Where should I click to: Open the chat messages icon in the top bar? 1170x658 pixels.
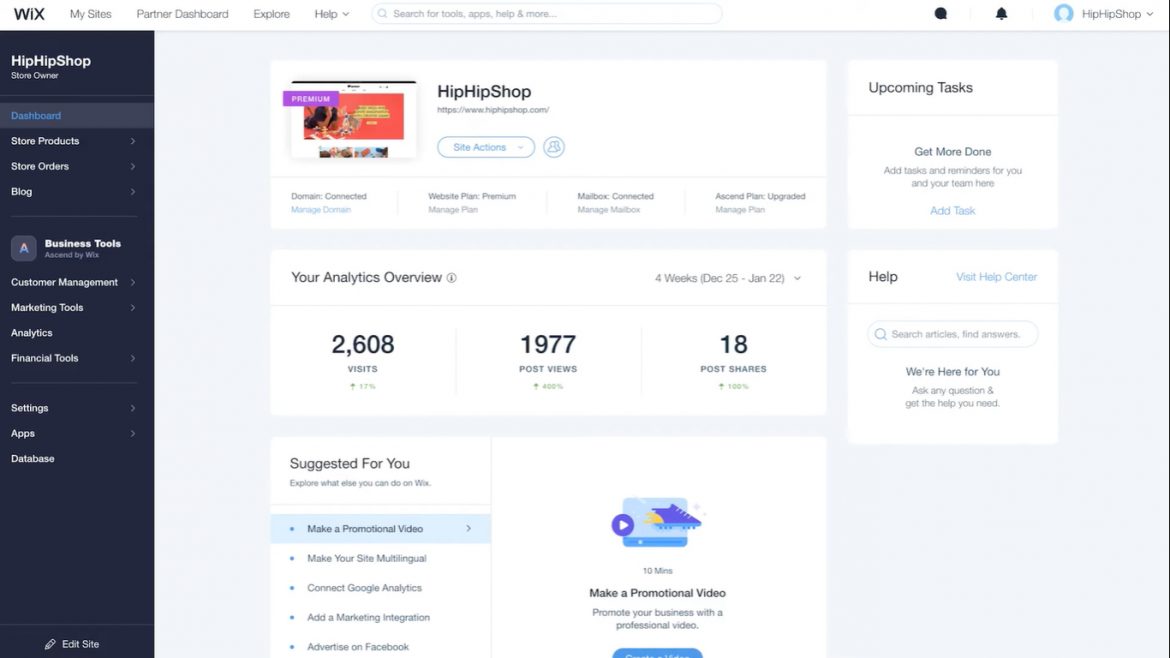pyautogui.click(x=938, y=13)
